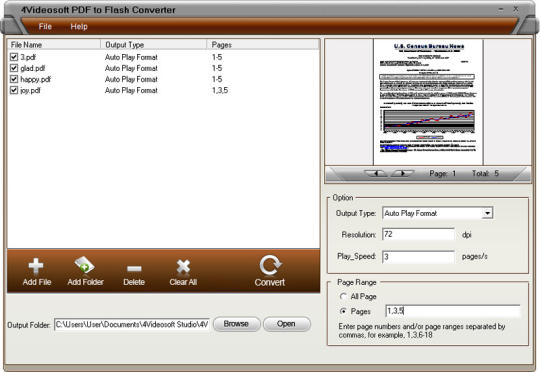Click Auto Play Format cell for 3.pdf
The image size is (540, 372).
tap(131, 57)
